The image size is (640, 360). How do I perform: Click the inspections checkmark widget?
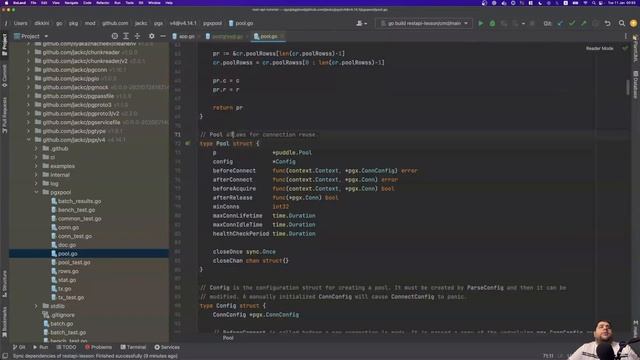pyautogui.click(x=625, y=48)
